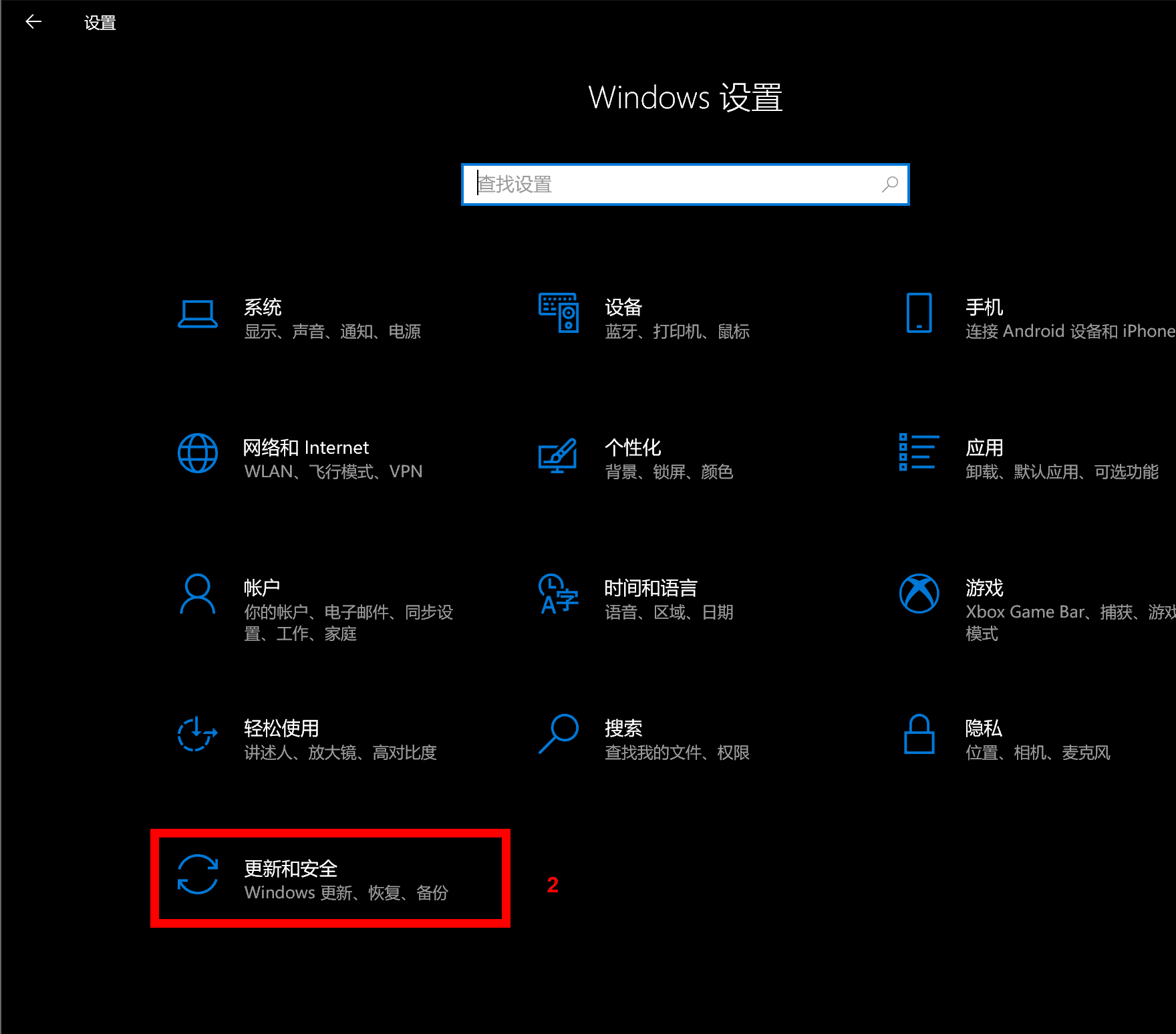Click the 蓝牙、打印机、鼠标 description
Viewport: 1176px width, 1034px height.
pos(678,332)
